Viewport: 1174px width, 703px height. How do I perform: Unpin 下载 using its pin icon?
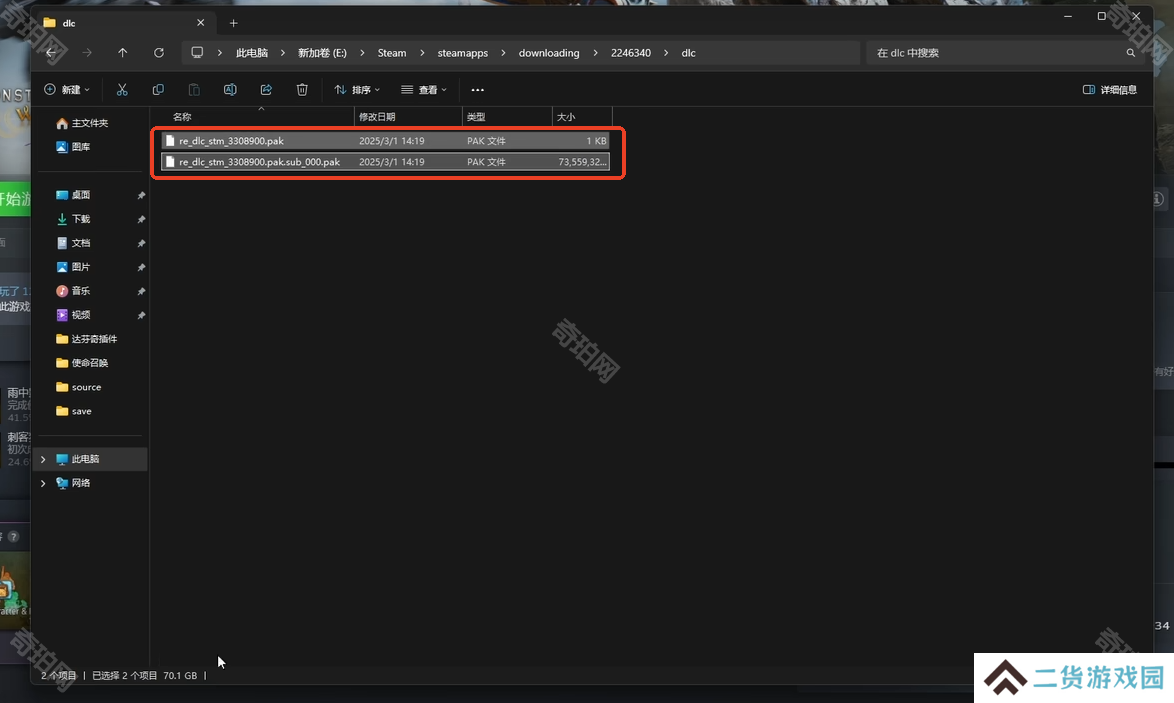click(141, 219)
